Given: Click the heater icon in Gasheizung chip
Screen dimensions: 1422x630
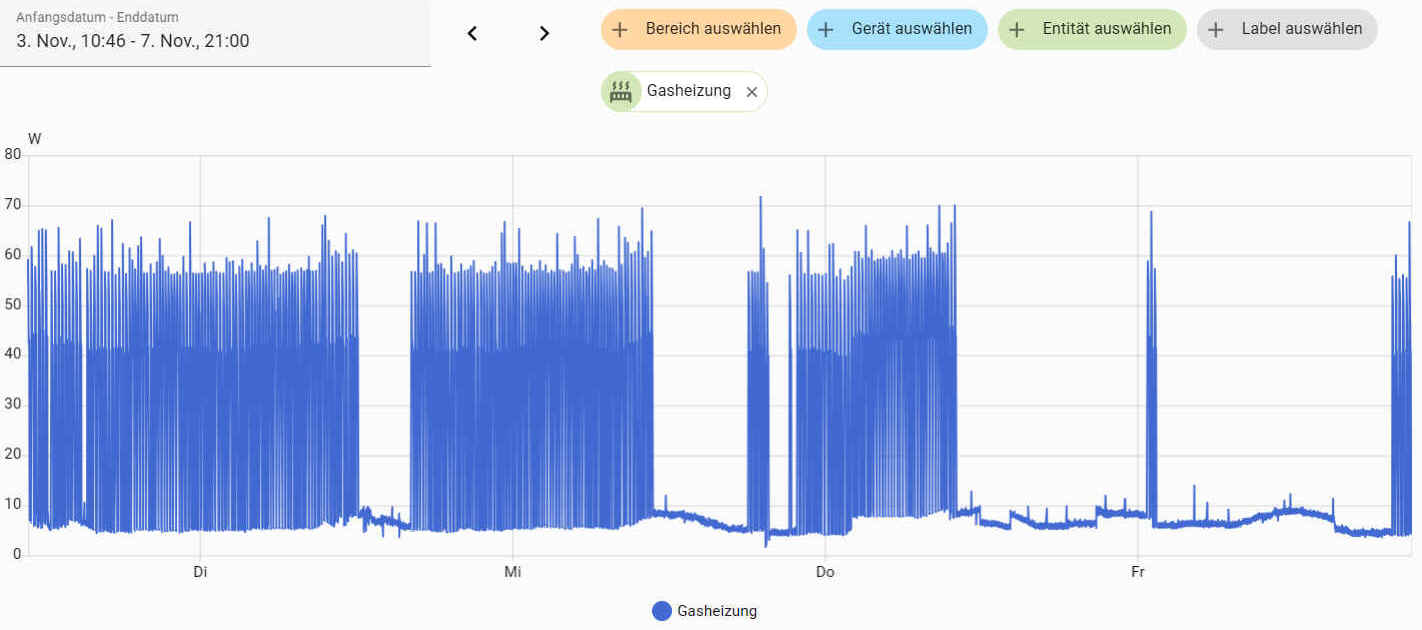Looking at the screenshot, I should pos(621,91).
